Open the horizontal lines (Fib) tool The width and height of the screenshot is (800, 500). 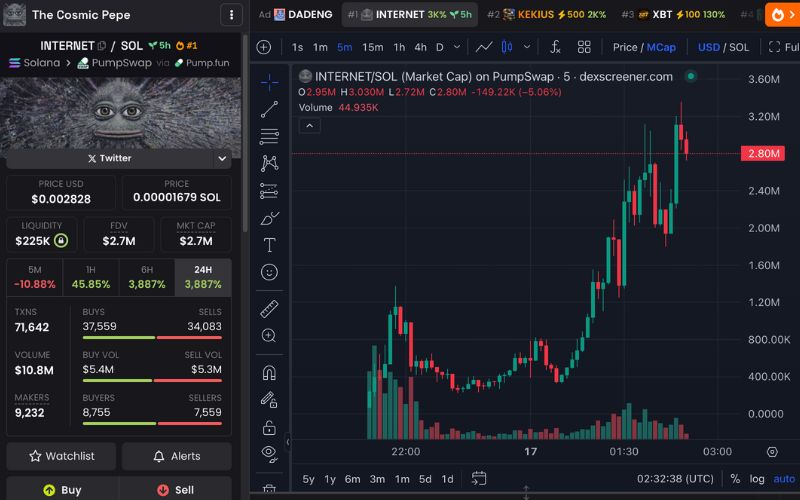point(269,136)
